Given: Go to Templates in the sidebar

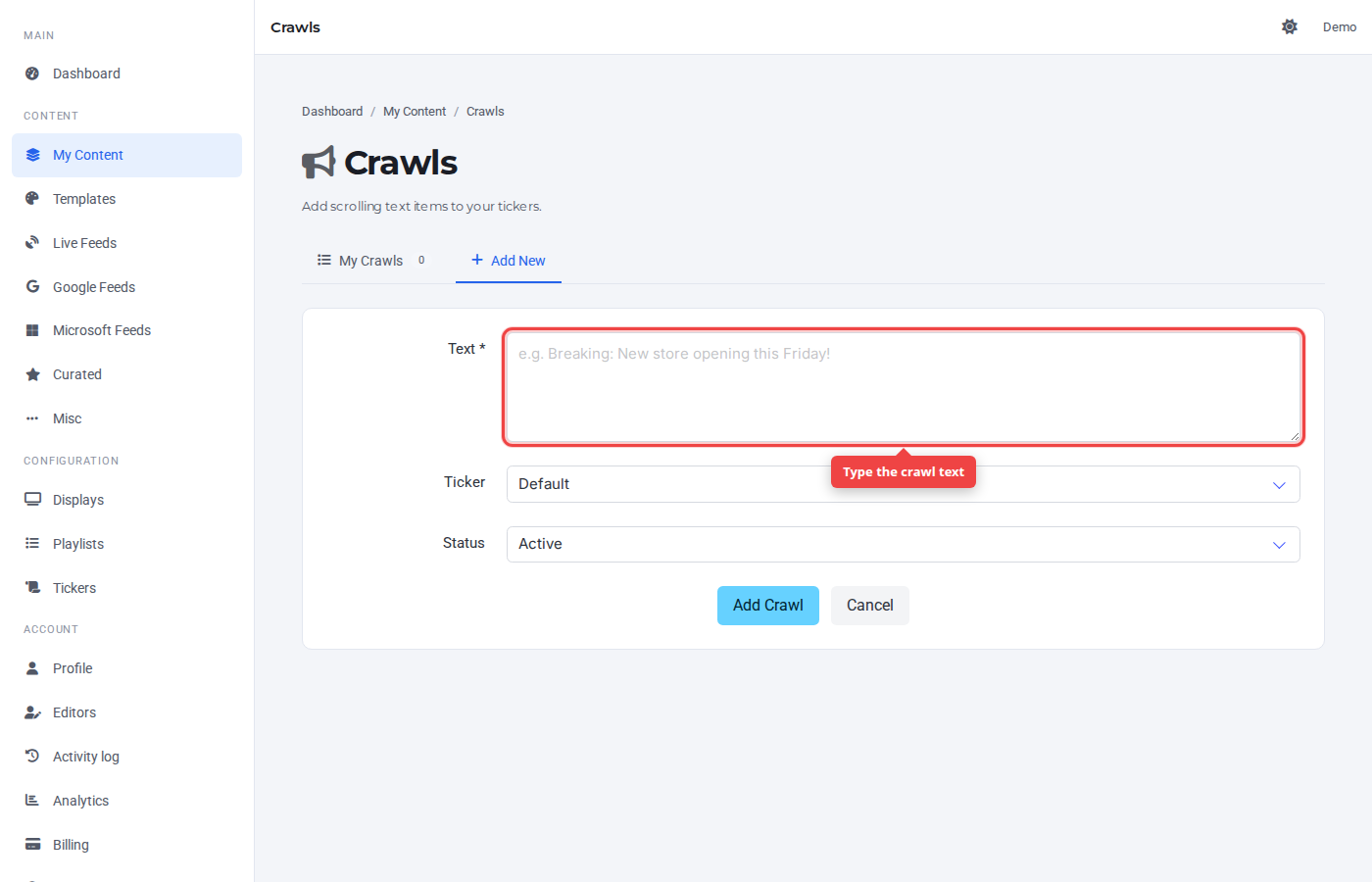Looking at the screenshot, I should point(127,199).
